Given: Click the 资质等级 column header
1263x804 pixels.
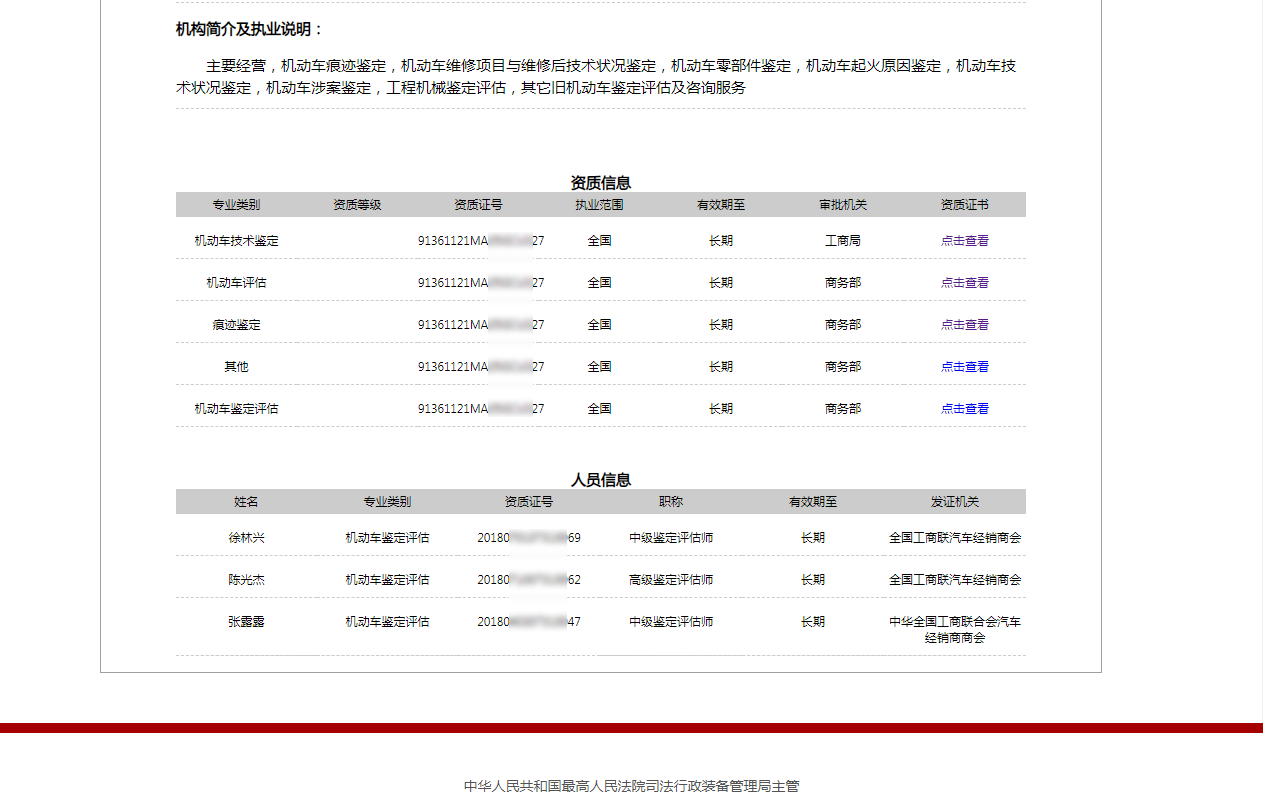Looking at the screenshot, I should 357,205.
